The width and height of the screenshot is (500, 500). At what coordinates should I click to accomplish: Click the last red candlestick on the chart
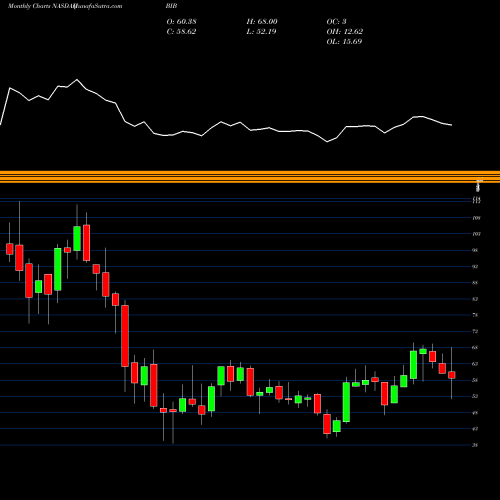tap(452, 375)
